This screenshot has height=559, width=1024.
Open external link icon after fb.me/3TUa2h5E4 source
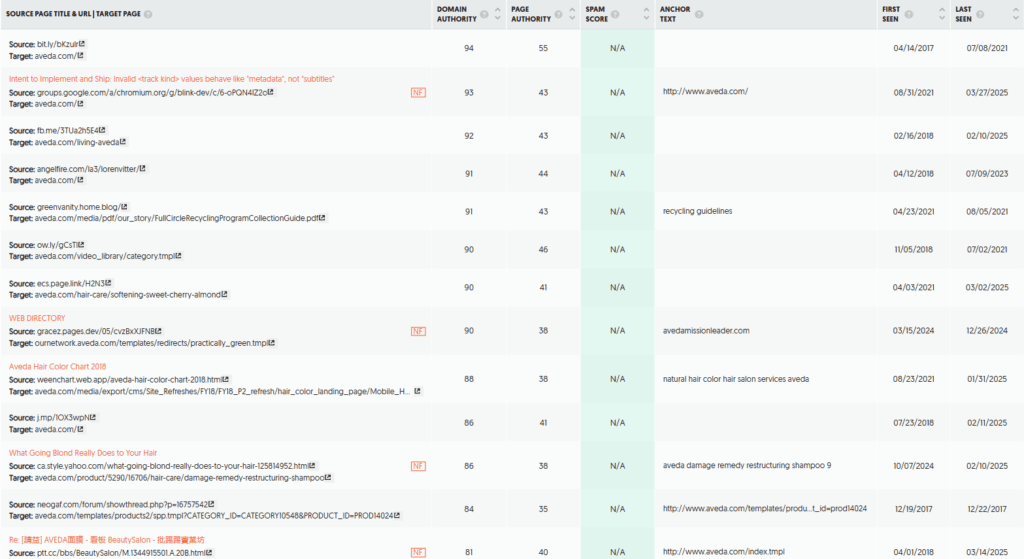coord(103,130)
